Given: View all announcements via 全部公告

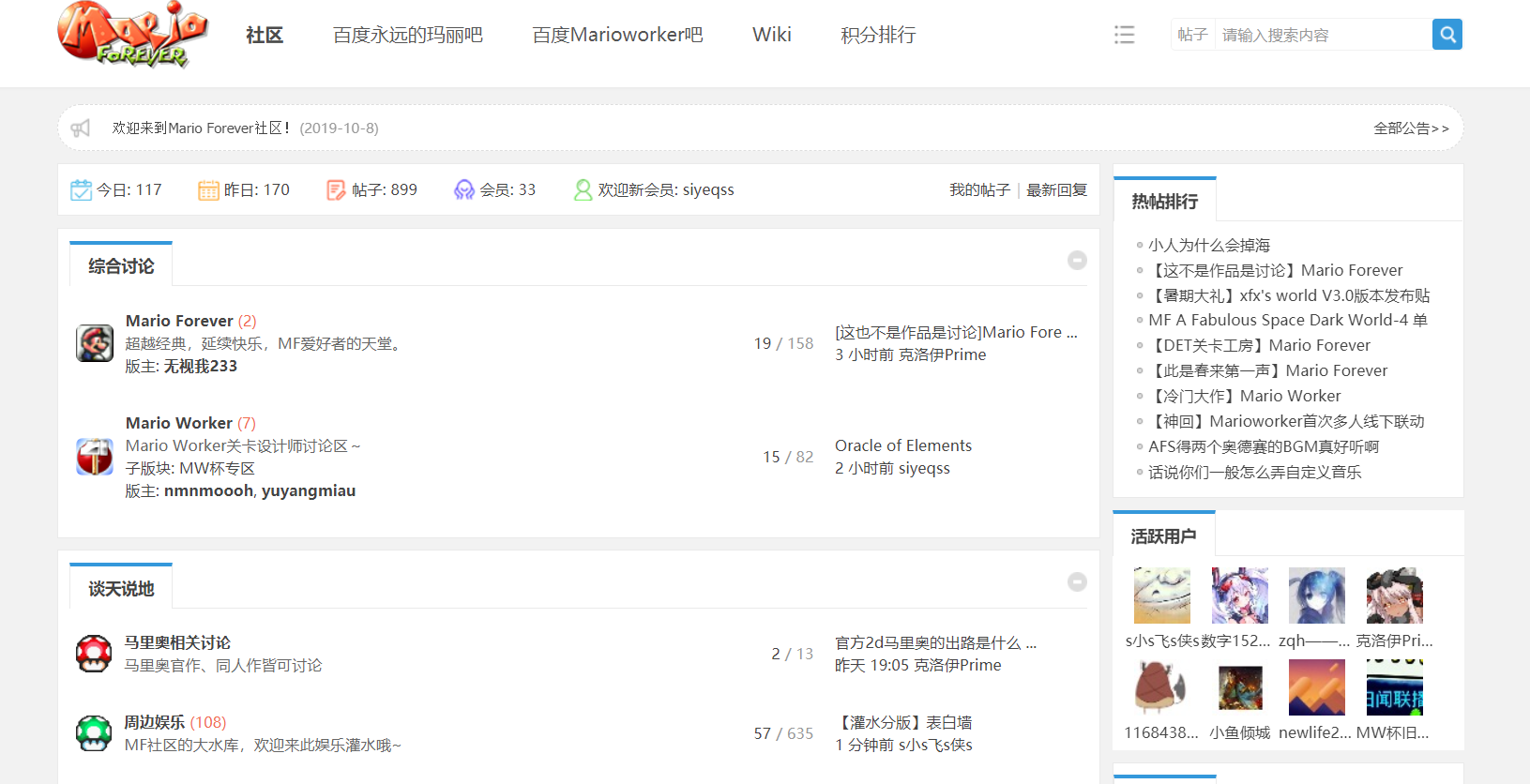Looking at the screenshot, I should [x=1411, y=128].
